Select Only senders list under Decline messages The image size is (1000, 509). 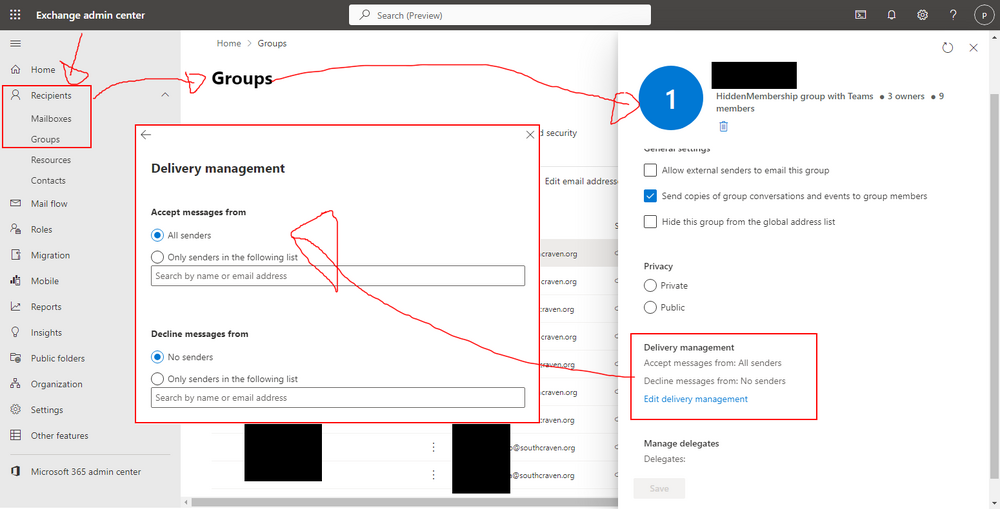click(x=158, y=379)
